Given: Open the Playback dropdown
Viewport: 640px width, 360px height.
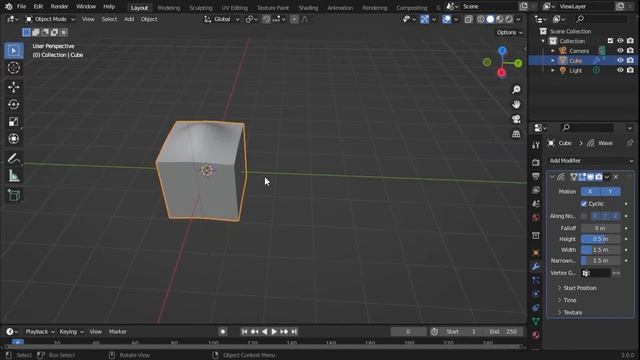Looking at the screenshot, I should pyautogui.click(x=40, y=332).
